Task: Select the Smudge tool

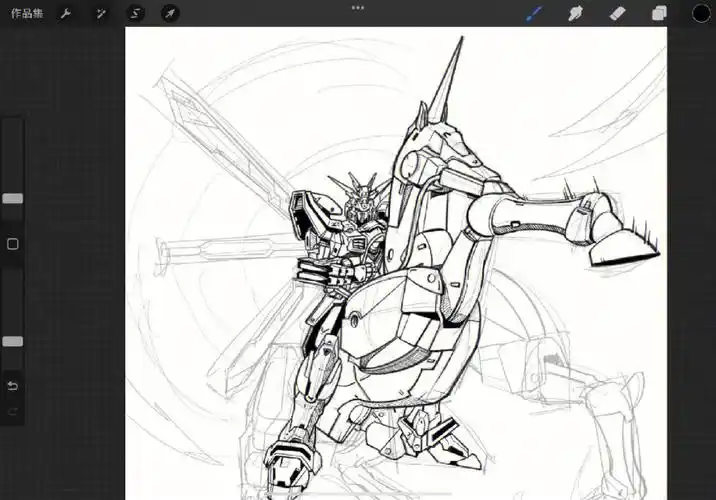Action: (576, 14)
